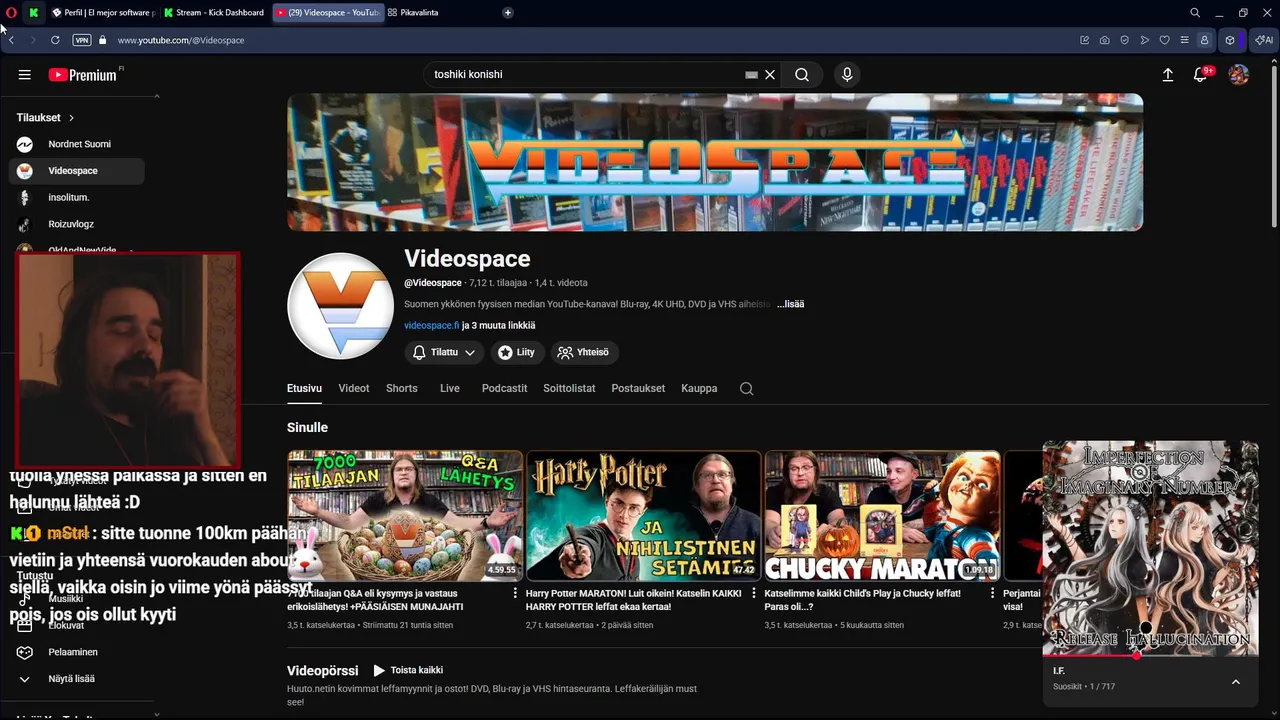This screenshot has height=720, width=1280.
Task: View site security lock info
Action: (102, 40)
